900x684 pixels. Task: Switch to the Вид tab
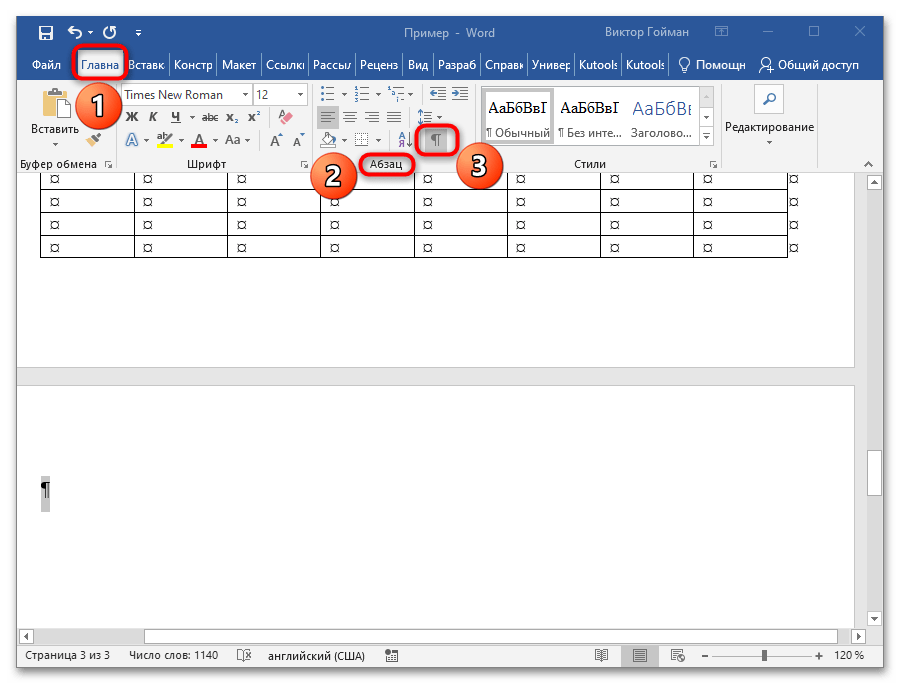coord(418,65)
